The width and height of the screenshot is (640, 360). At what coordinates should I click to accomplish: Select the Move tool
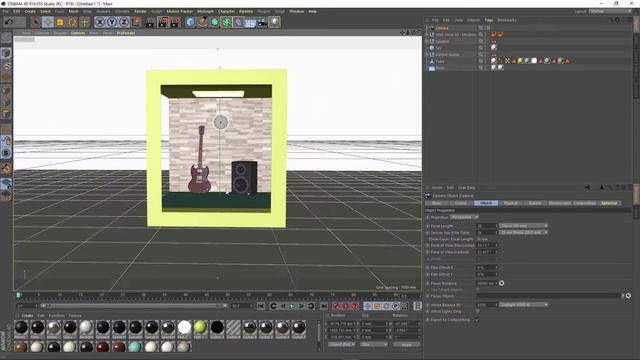48,22
